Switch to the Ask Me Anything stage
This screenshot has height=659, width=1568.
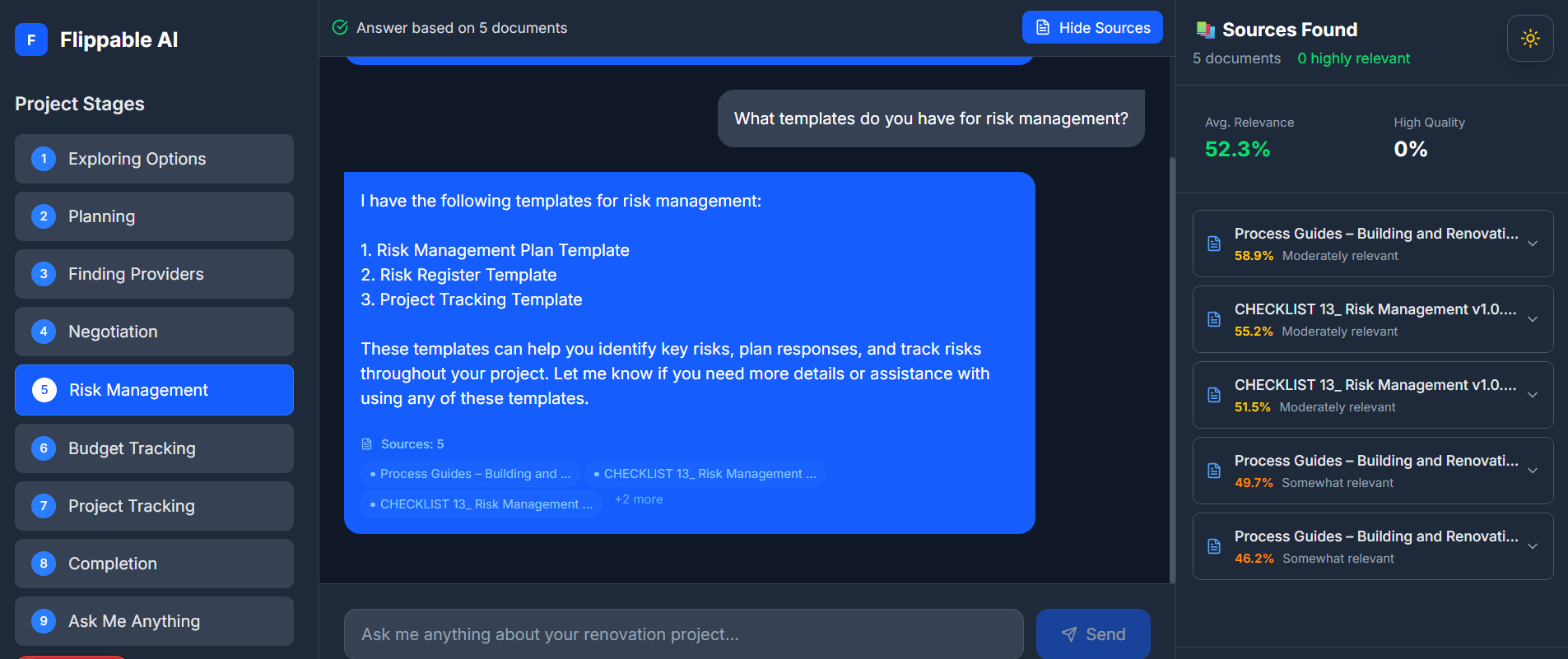coord(153,620)
